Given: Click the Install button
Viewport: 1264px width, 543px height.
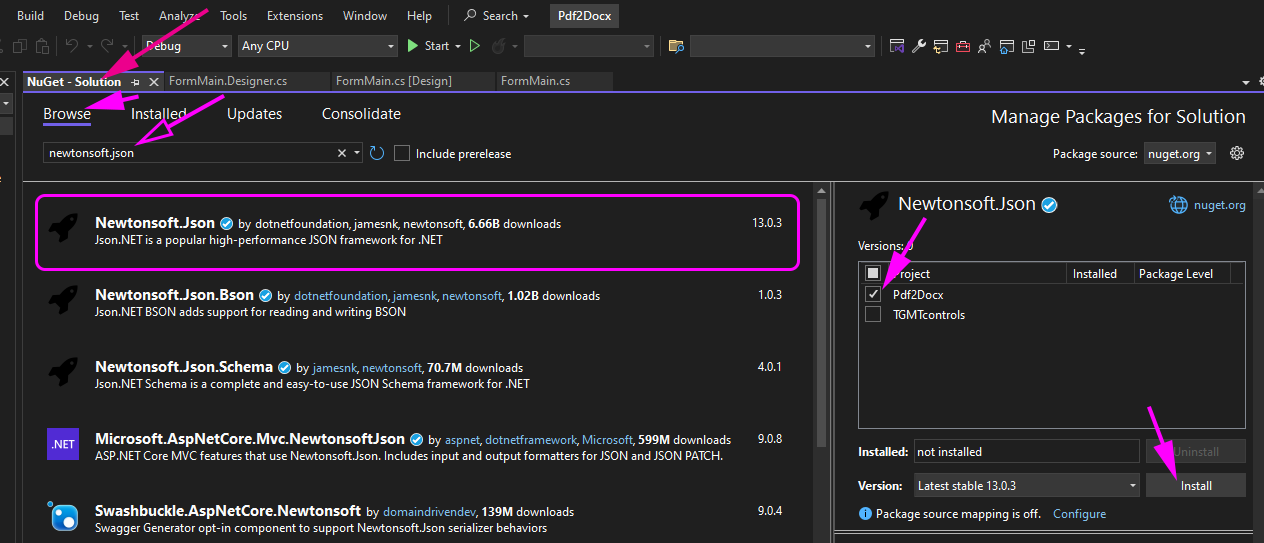Looking at the screenshot, I should (1196, 485).
